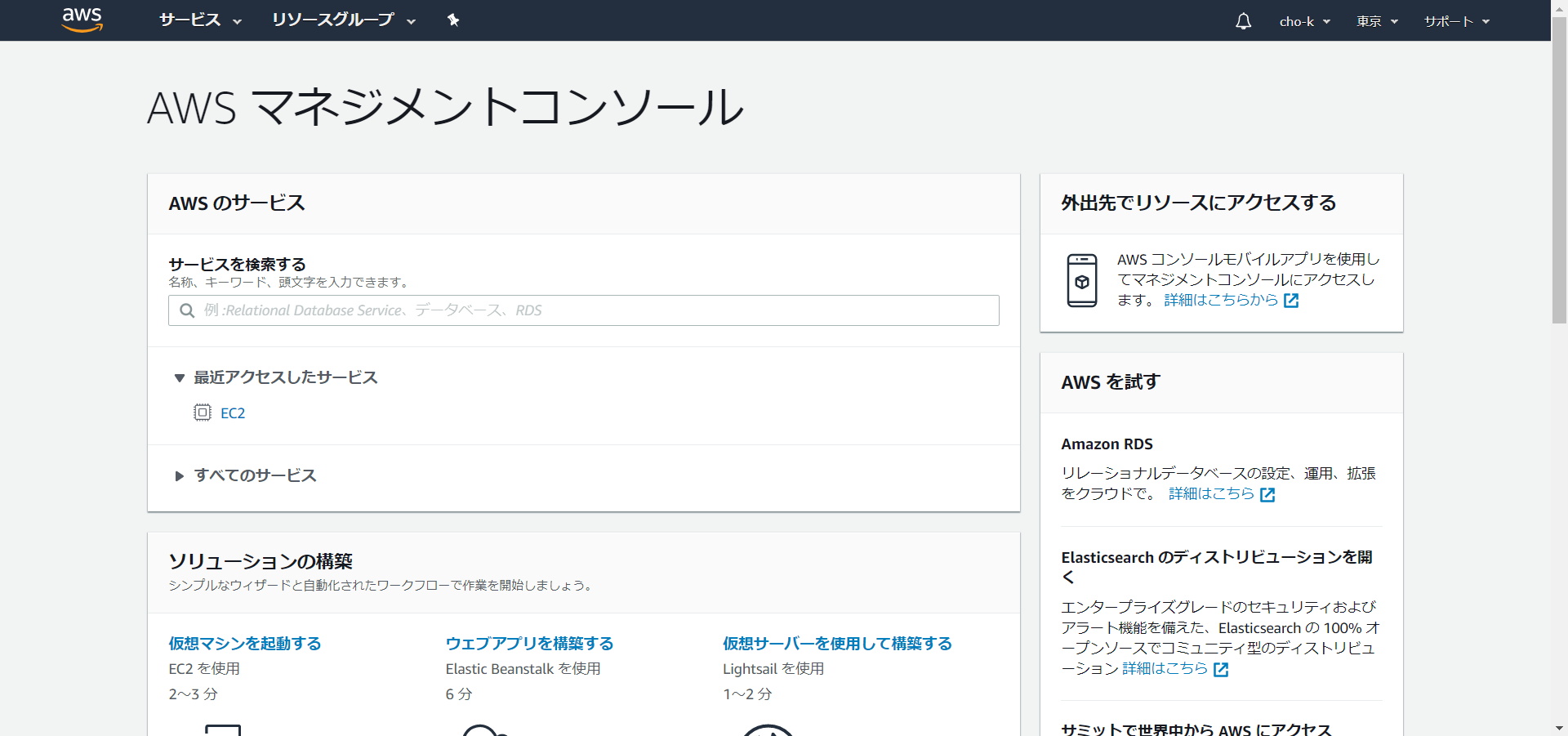
Task: Open the EC2 recent service link
Action: [x=233, y=413]
